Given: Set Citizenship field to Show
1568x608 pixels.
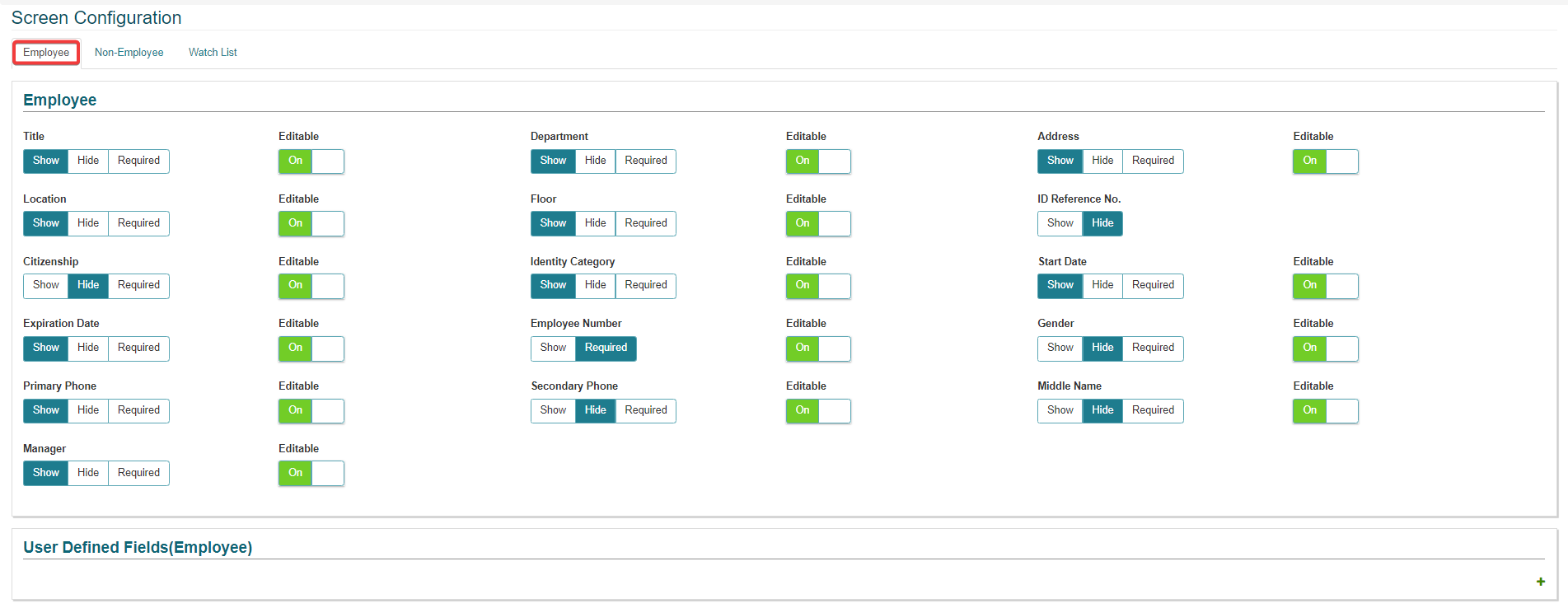Looking at the screenshot, I should 46,286.
